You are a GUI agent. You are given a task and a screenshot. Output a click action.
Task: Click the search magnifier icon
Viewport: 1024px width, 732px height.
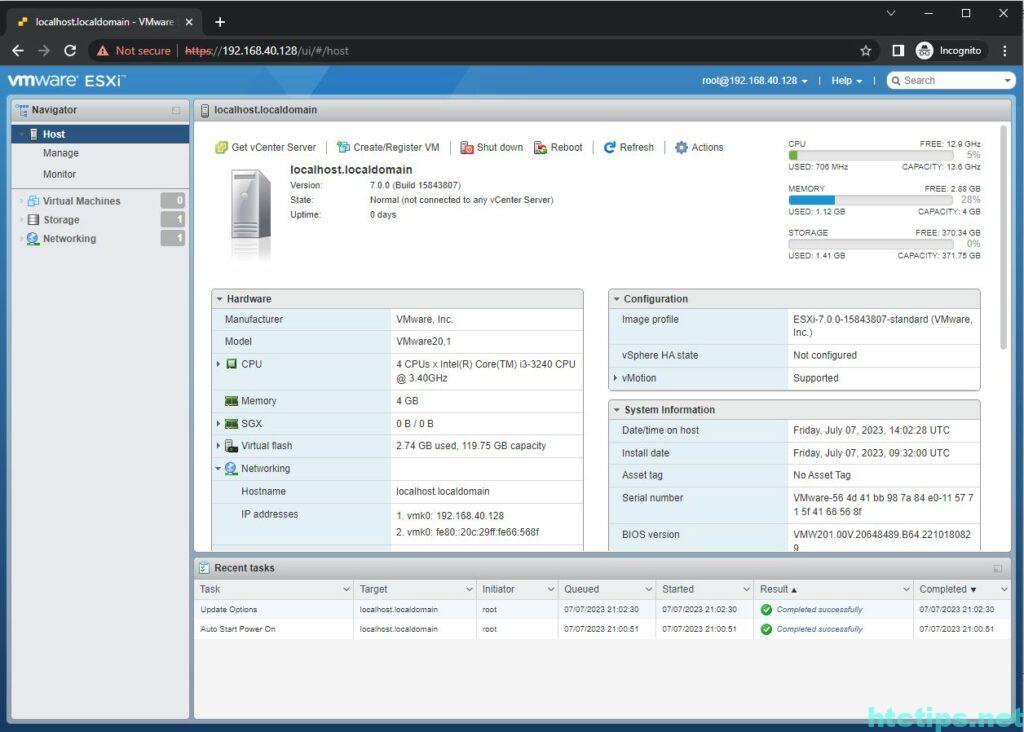895,81
